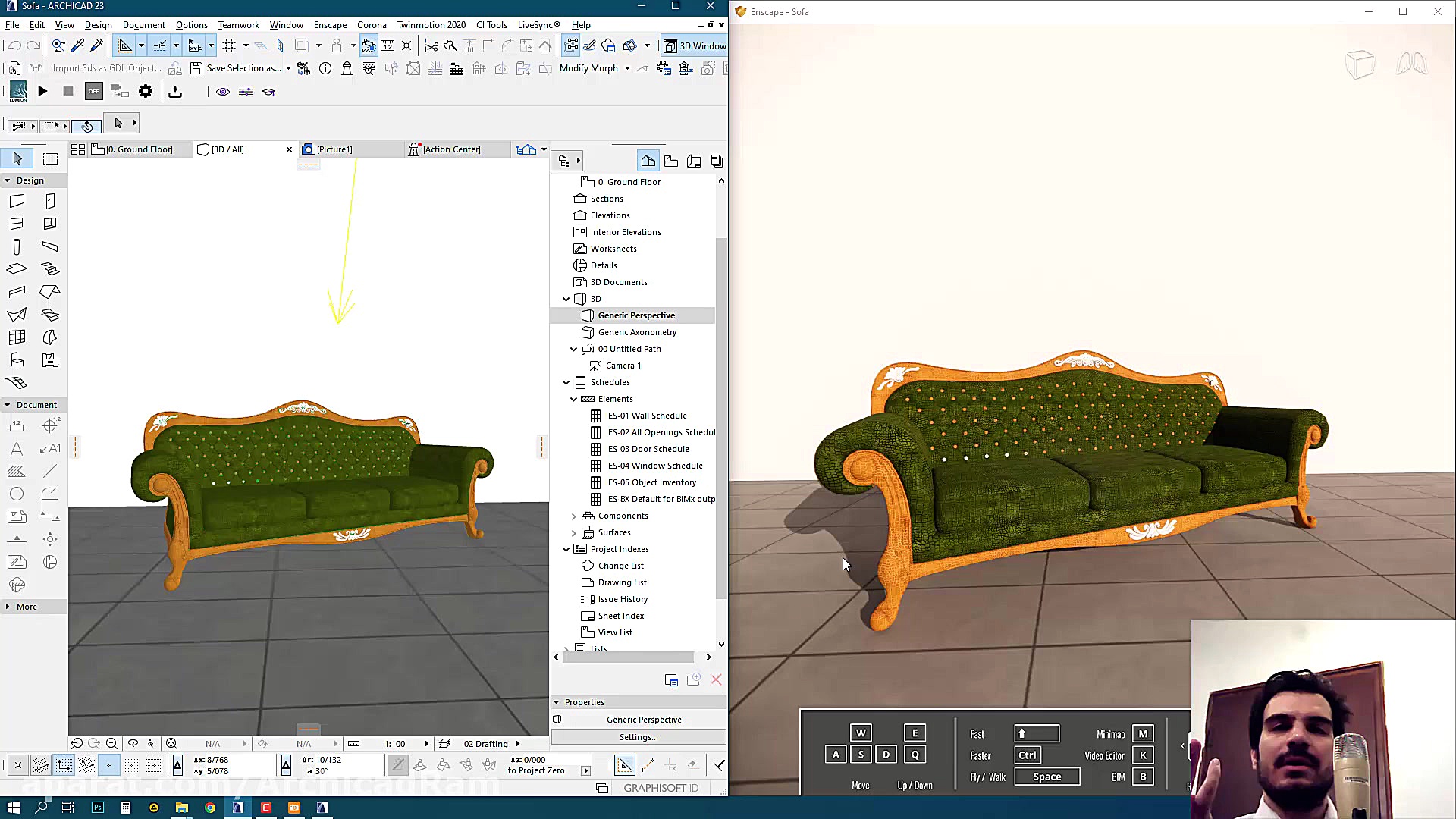Click the Lumion play button

click(x=42, y=92)
